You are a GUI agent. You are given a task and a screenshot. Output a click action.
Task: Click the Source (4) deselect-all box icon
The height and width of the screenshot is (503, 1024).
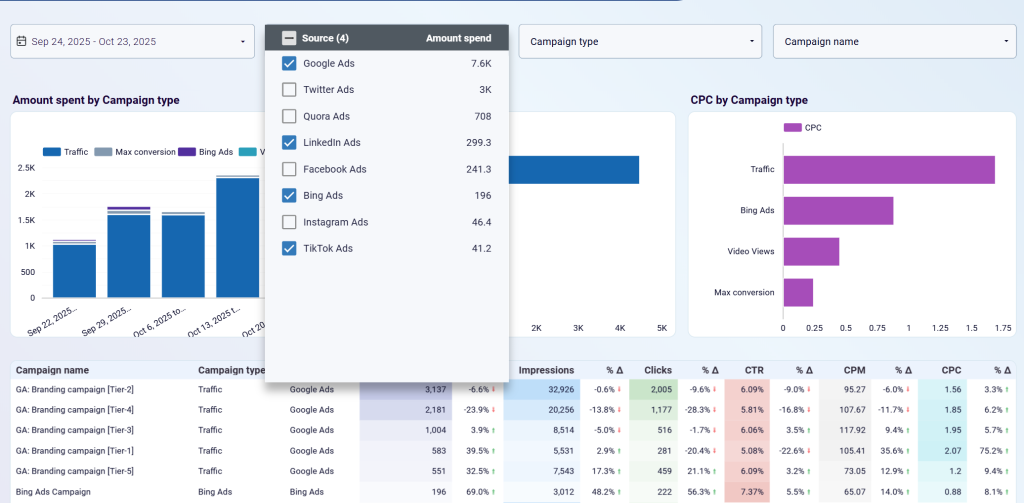pyautogui.click(x=289, y=38)
